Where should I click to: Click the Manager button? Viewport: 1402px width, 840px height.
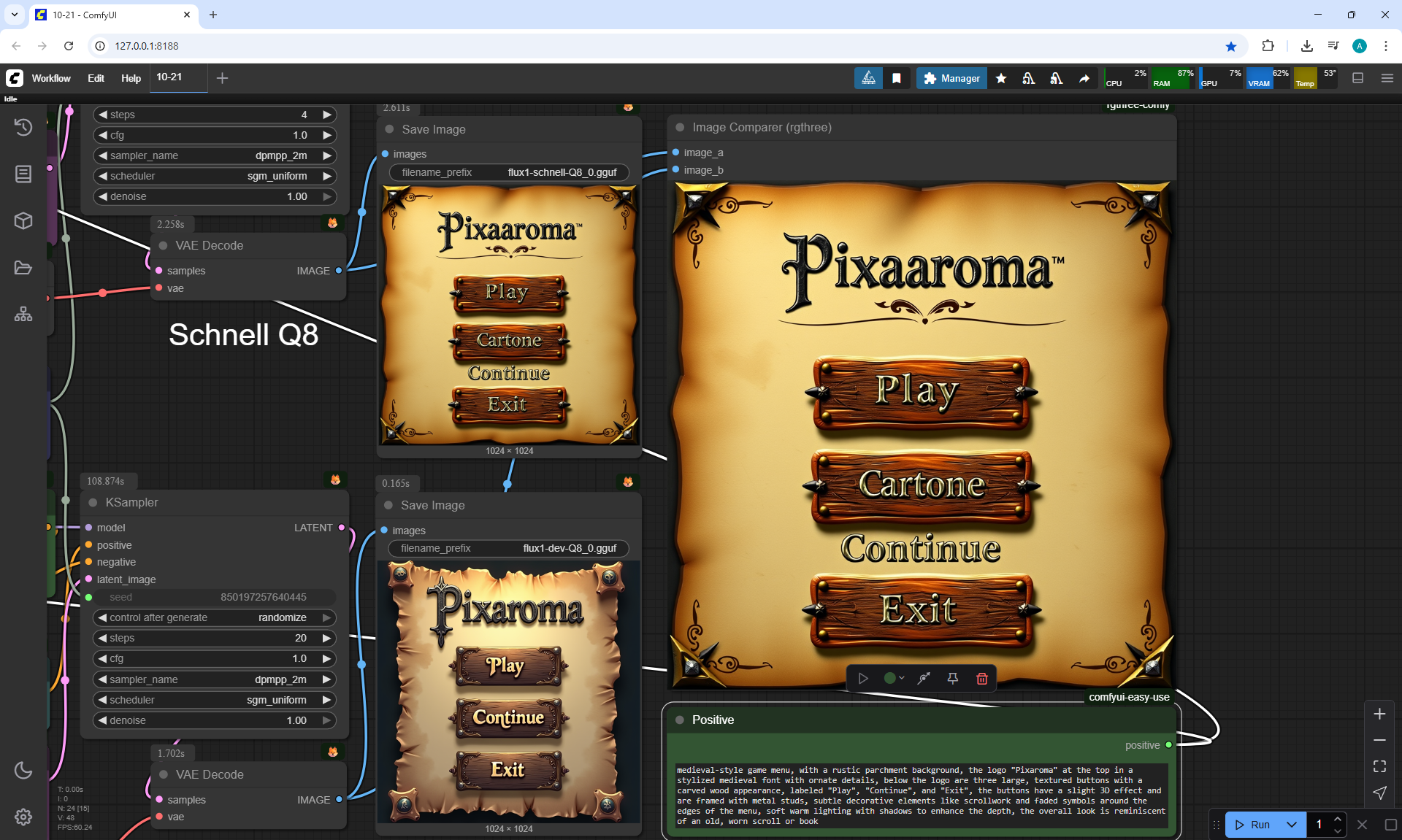click(x=951, y=78)
